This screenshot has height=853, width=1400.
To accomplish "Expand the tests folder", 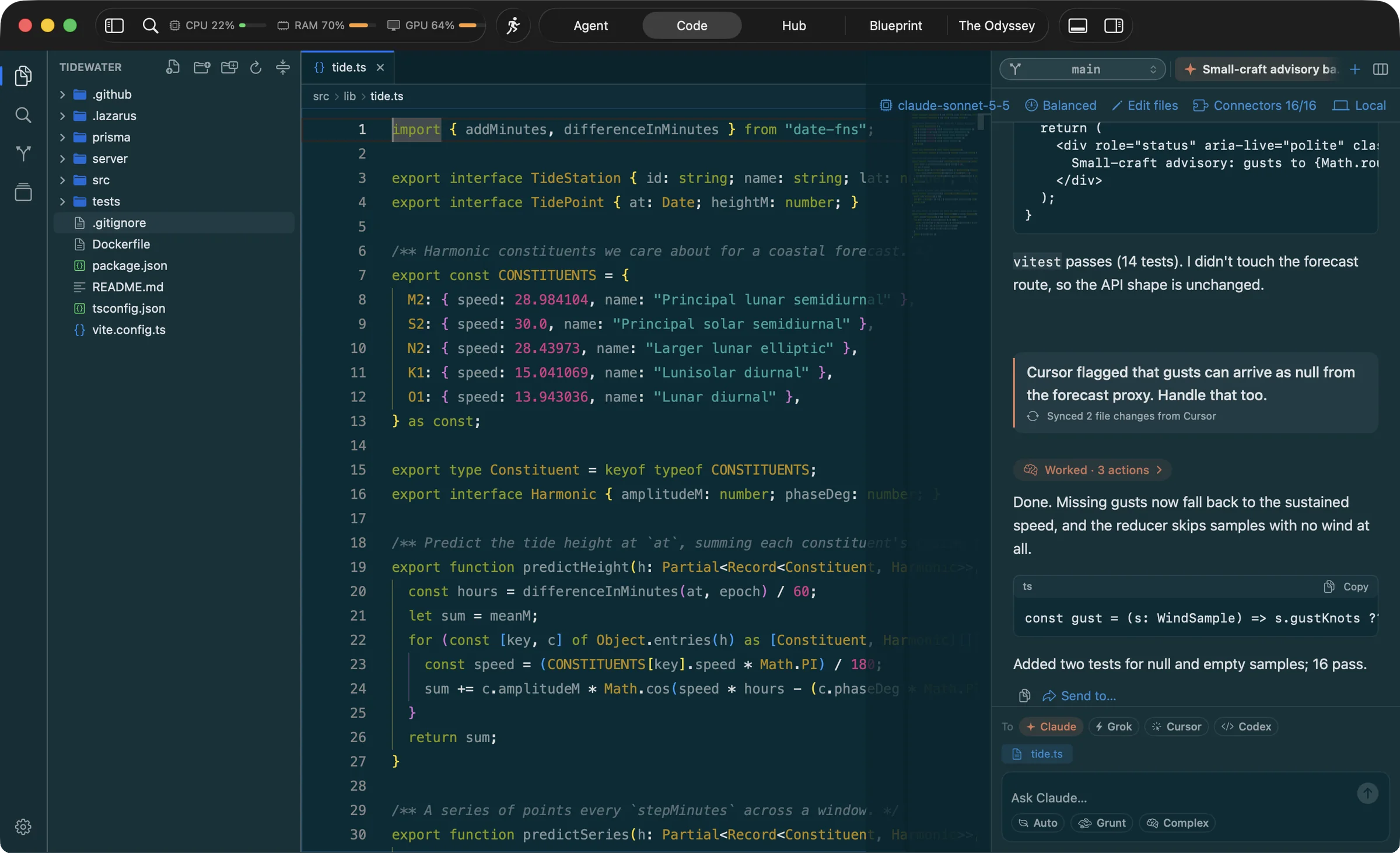I will [174, 201].
